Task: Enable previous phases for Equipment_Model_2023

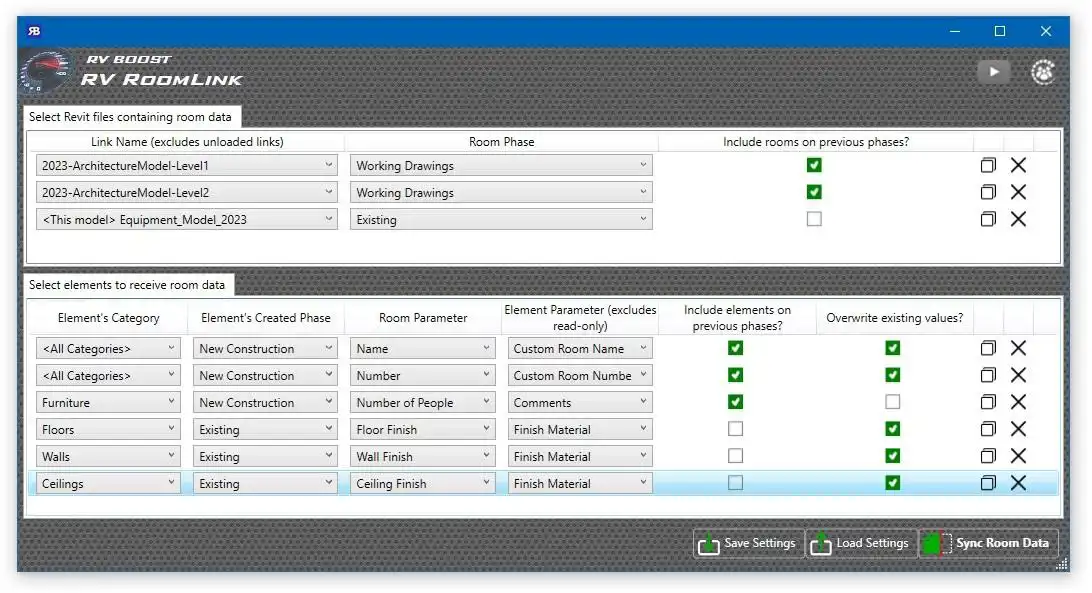Action: click(814, 219)
